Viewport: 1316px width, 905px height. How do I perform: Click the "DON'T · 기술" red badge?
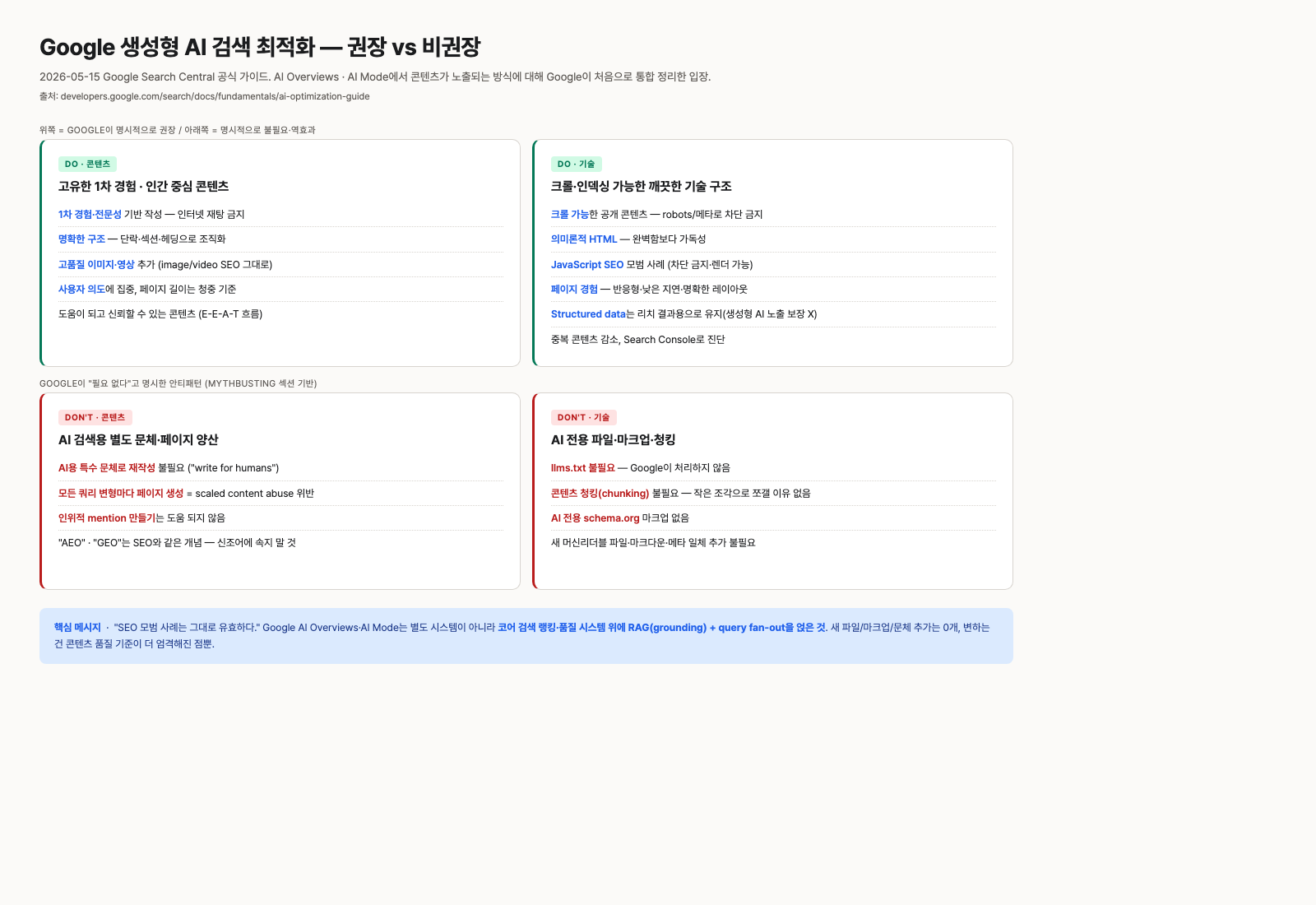coord(583,417)
